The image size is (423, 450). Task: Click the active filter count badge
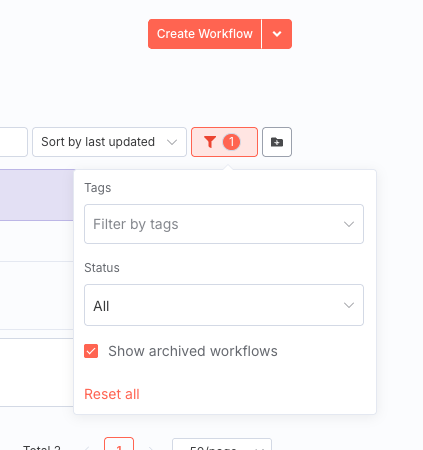[231, 142]
